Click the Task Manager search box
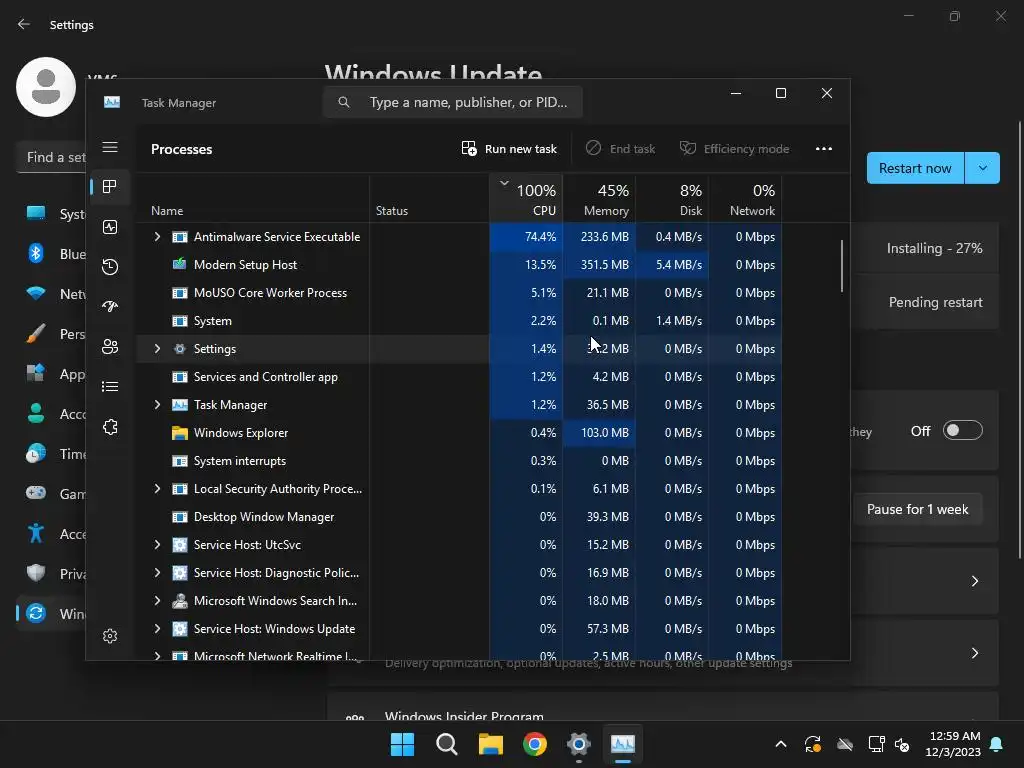Viewport: 1024px width, 768px height. click(453, 102)
